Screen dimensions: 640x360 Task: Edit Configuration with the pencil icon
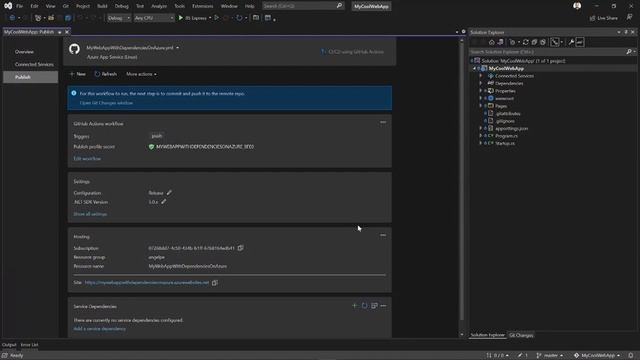[169, 193]
